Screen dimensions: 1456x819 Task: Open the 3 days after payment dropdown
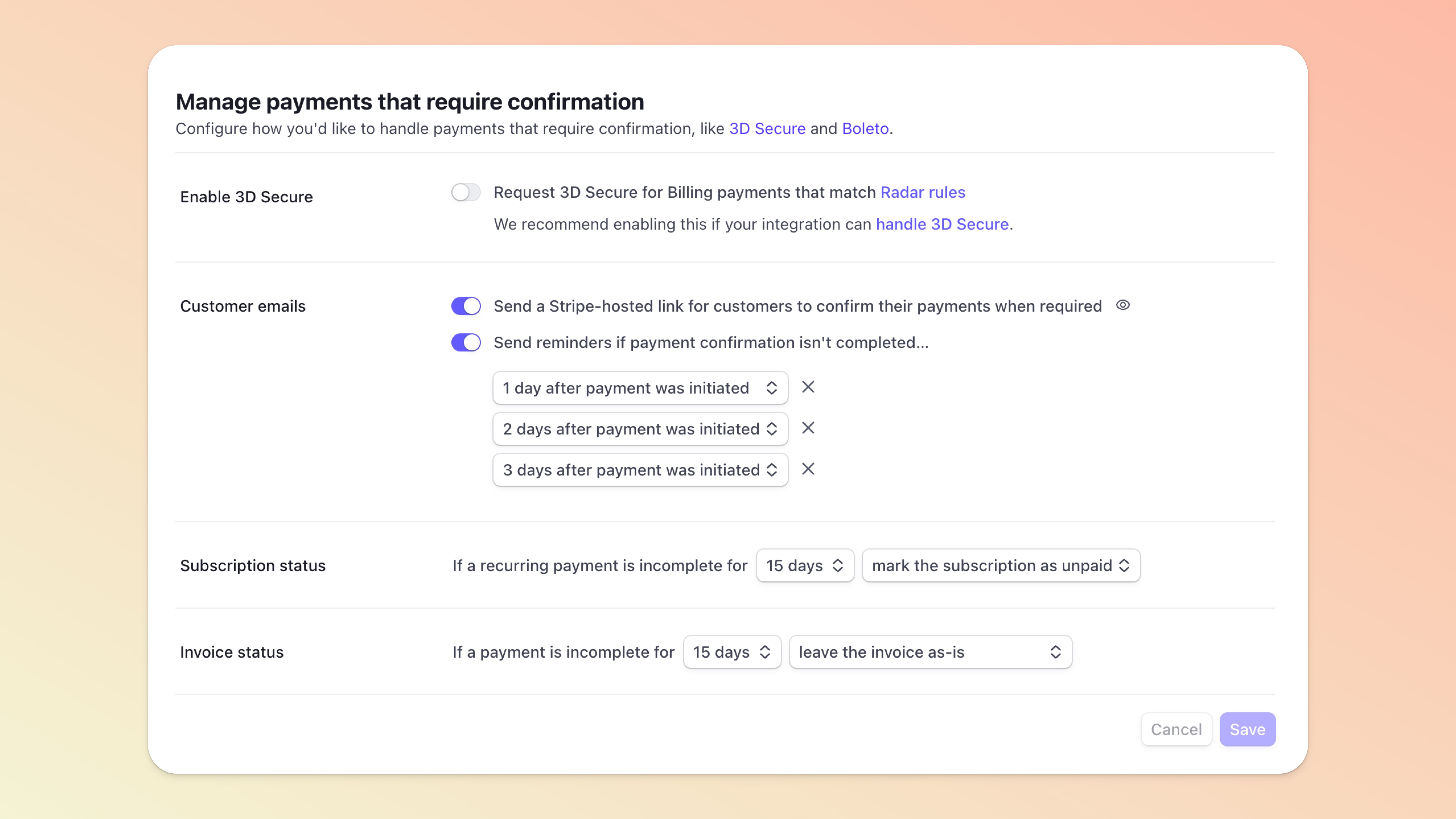(640, 470)
